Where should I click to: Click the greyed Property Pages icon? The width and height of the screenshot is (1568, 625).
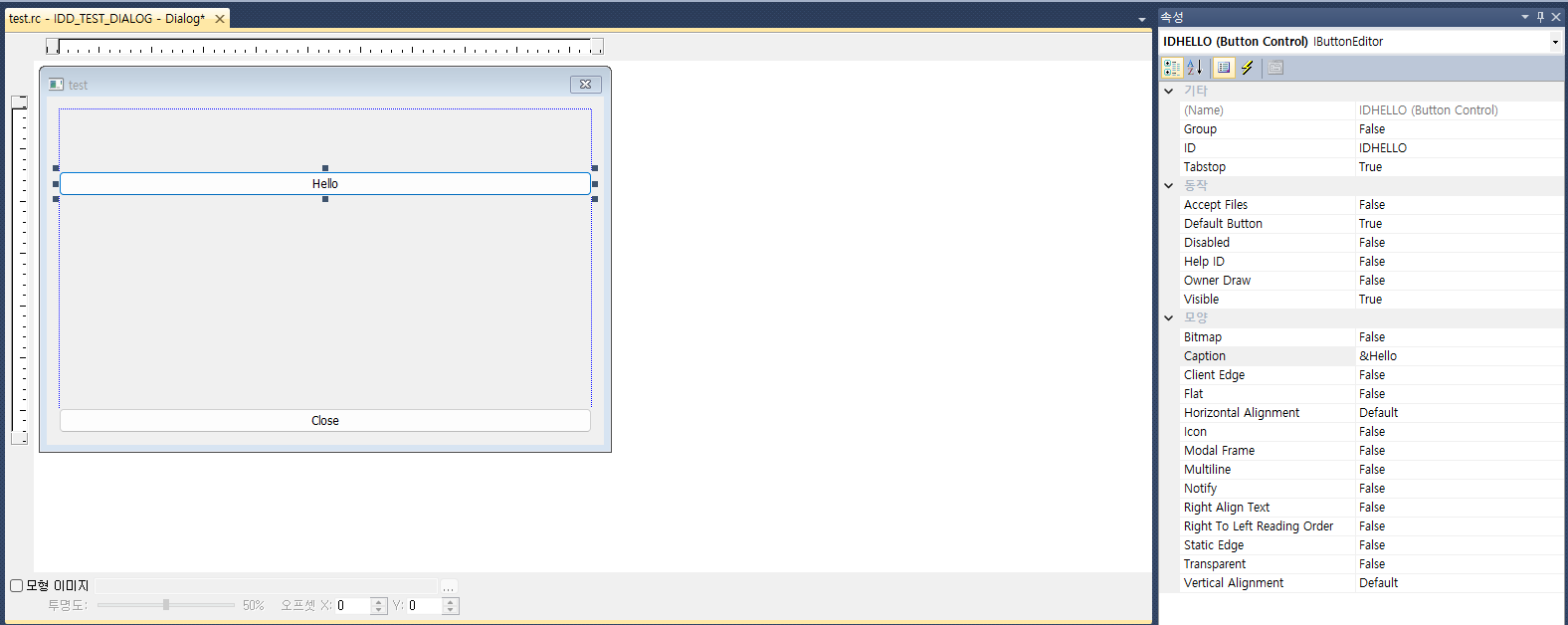tap(1275, 68)
